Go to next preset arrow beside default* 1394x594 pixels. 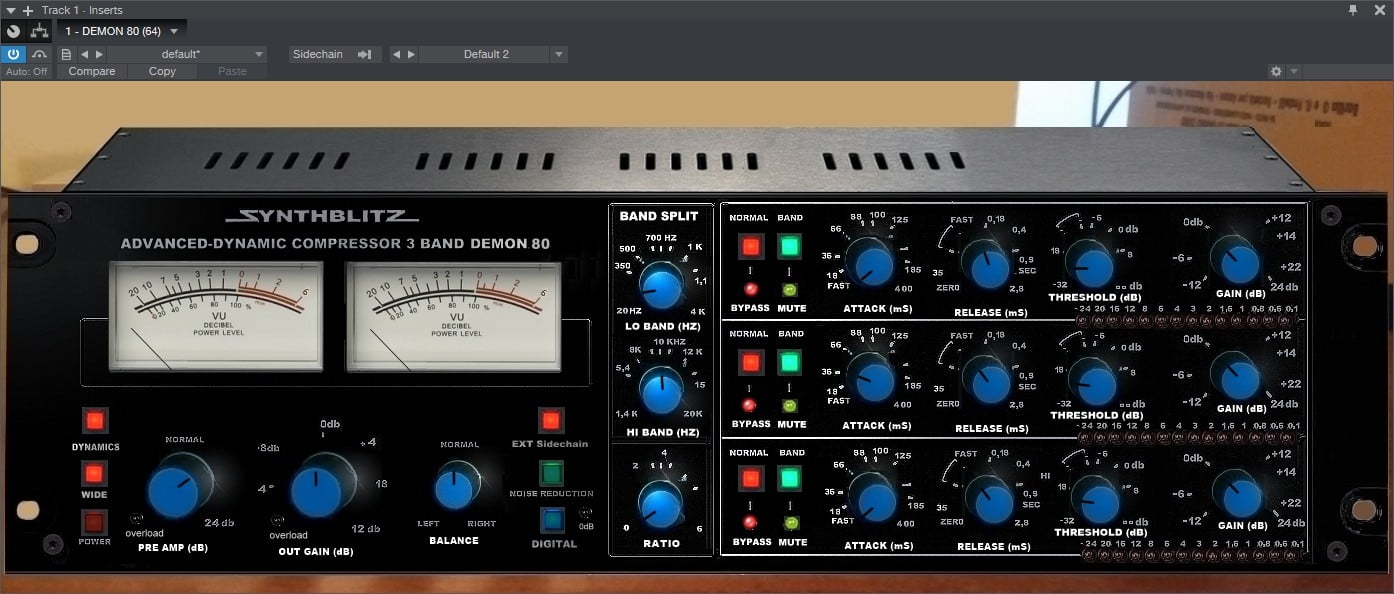click(98, 54)
